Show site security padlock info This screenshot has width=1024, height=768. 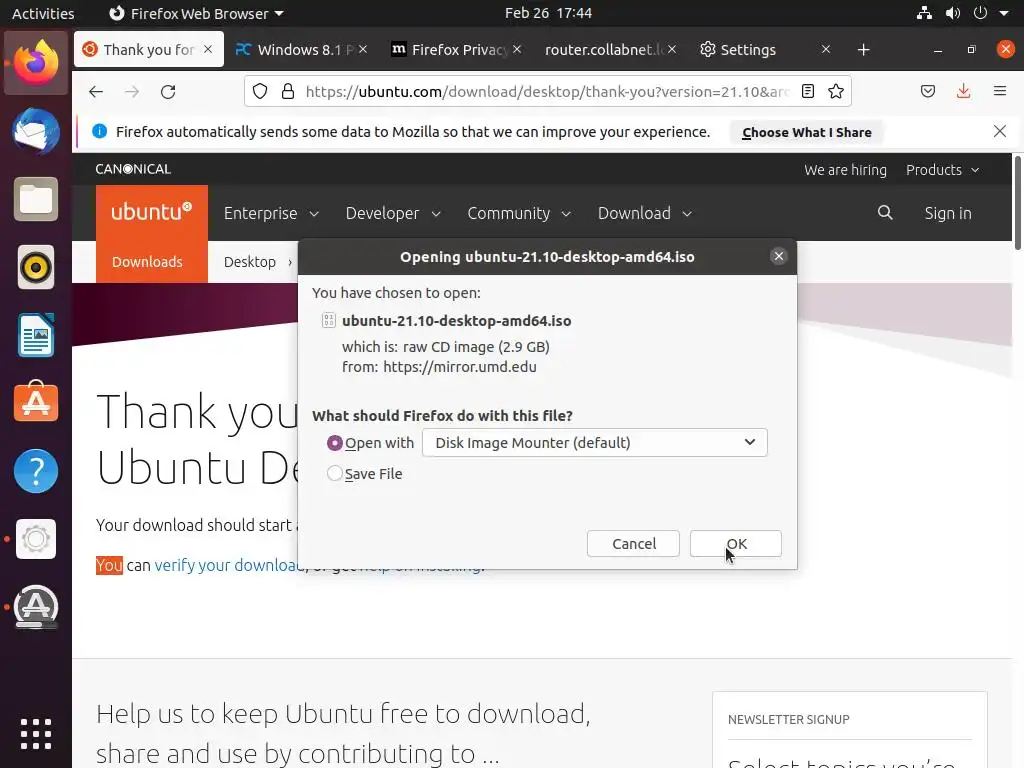287,91
